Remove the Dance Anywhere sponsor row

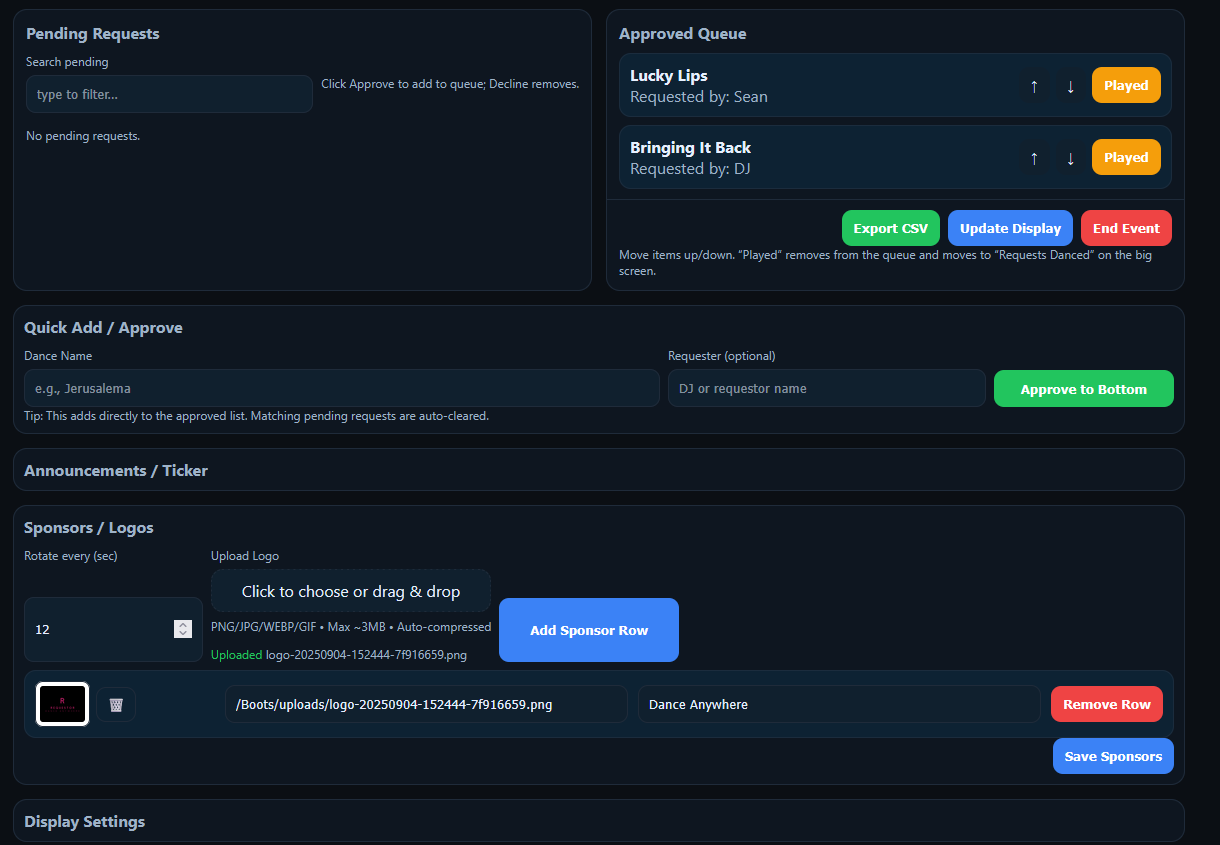[1106, 704]
